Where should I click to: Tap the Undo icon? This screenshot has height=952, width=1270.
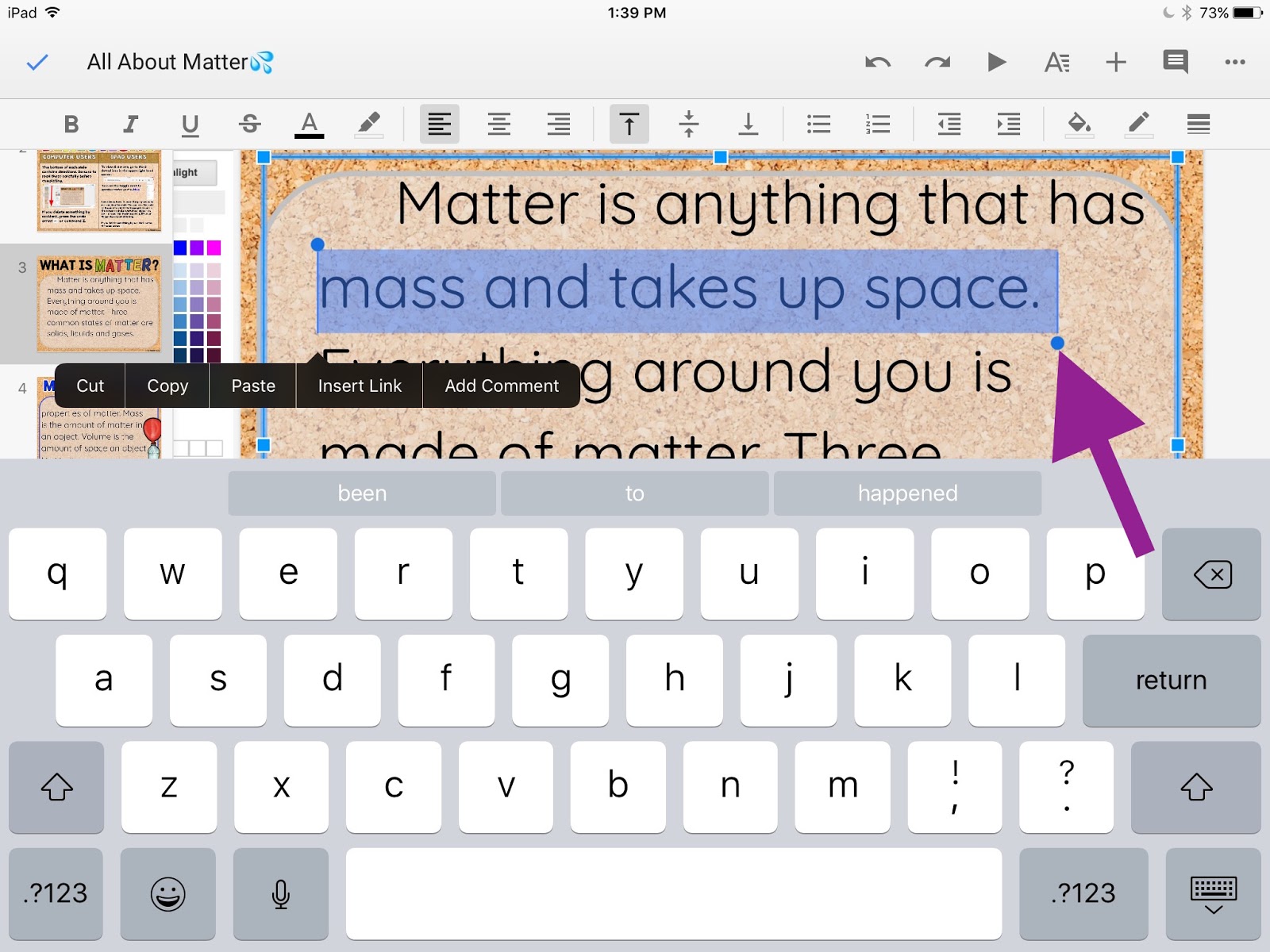pyautogui.click(x=878, y=62)
